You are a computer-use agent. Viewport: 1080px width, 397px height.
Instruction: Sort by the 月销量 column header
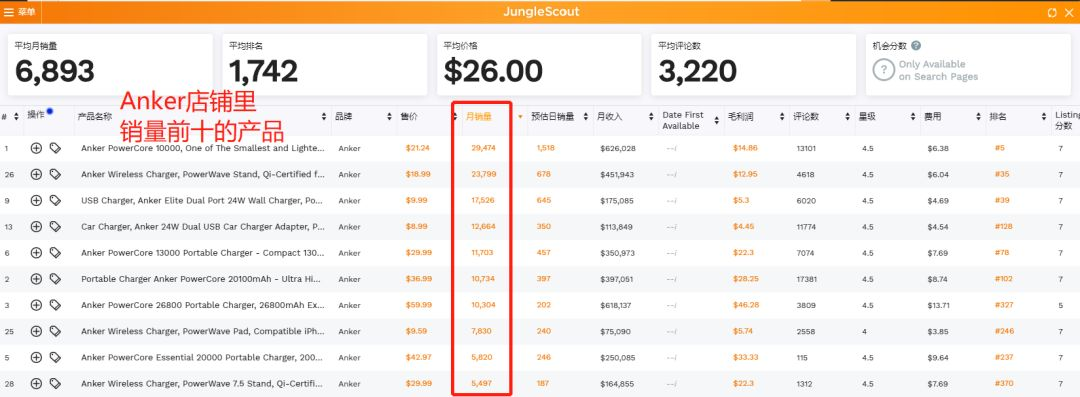click(479, 117)
